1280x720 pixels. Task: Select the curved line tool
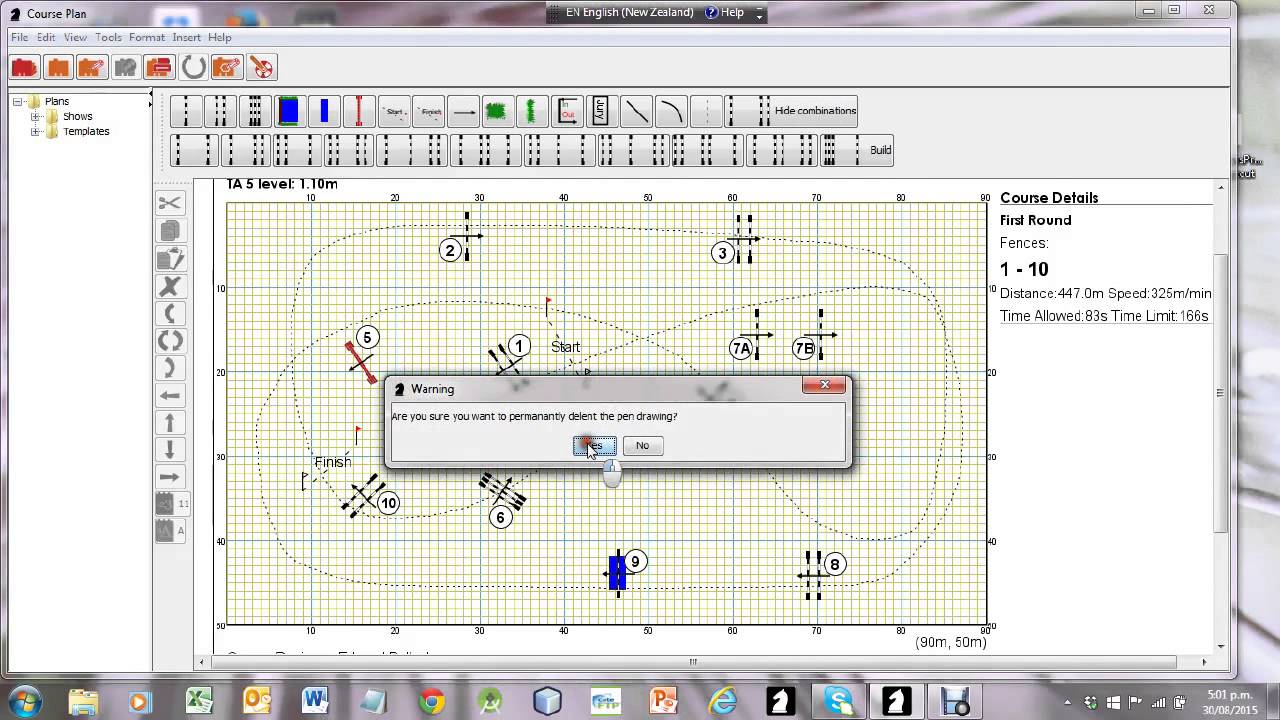pos(671,111)
